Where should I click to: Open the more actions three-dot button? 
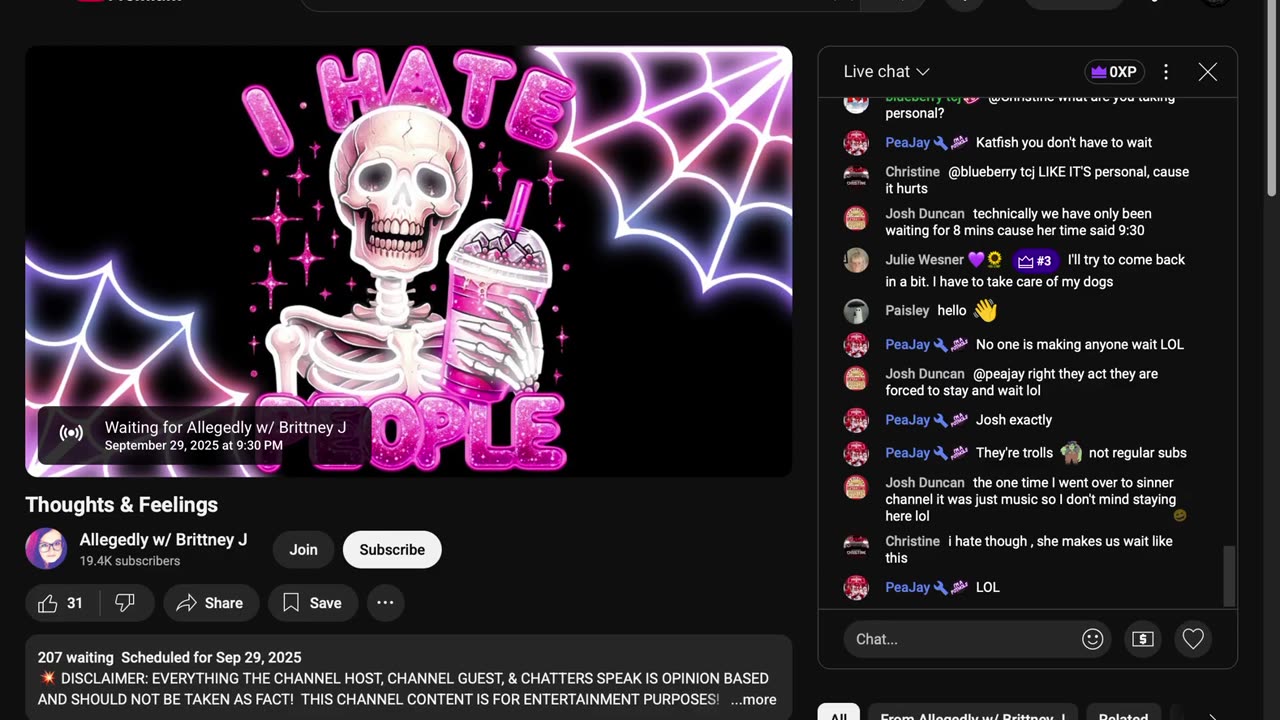[385, 603]
